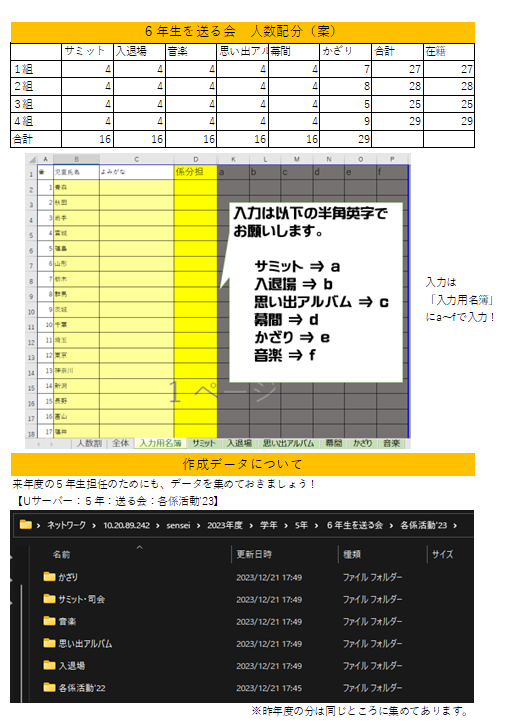
Task: Go to 2023年度 in breadcrumb path
Action: click(x=225, y=525)
